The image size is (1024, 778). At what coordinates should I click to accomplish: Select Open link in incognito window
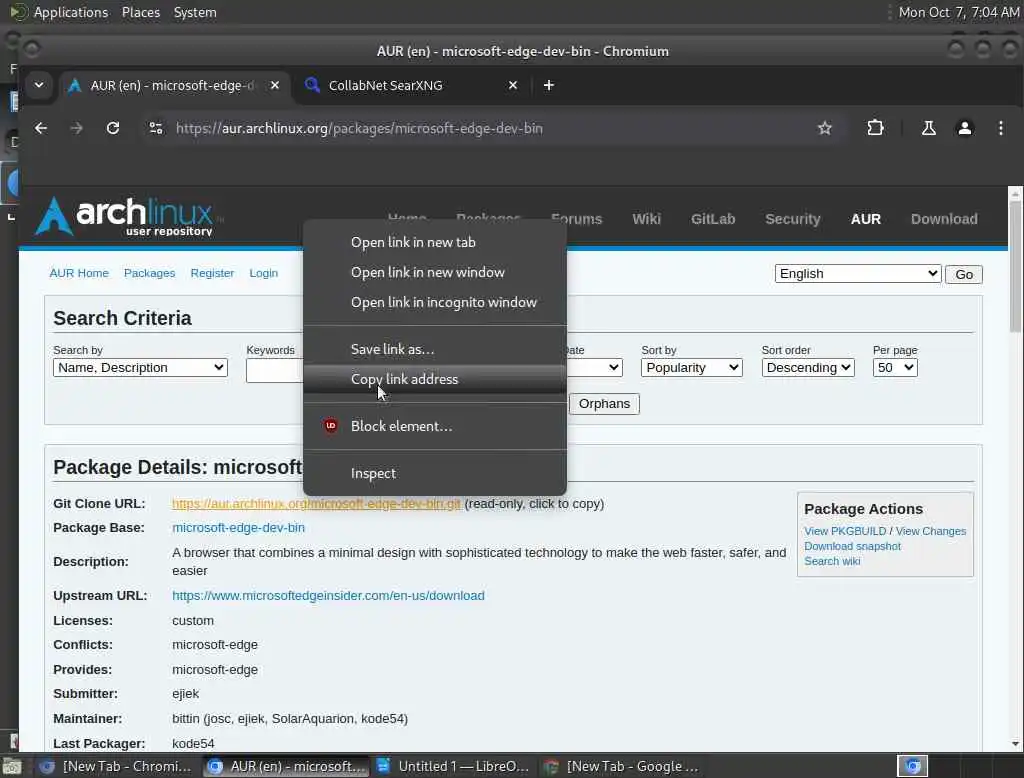(x=434, y=302)
